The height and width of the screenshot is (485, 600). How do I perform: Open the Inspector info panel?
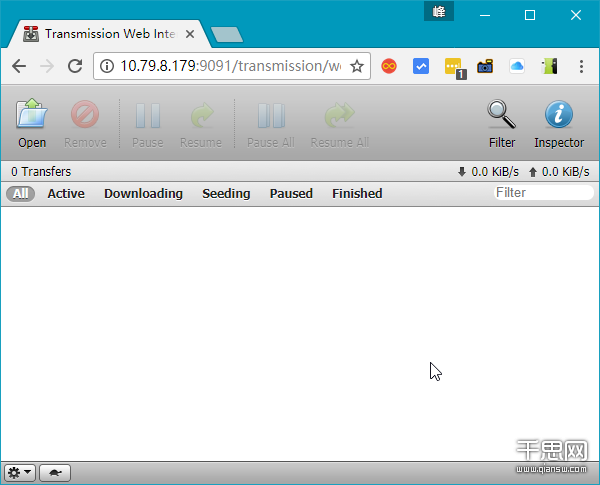[559, 114]
